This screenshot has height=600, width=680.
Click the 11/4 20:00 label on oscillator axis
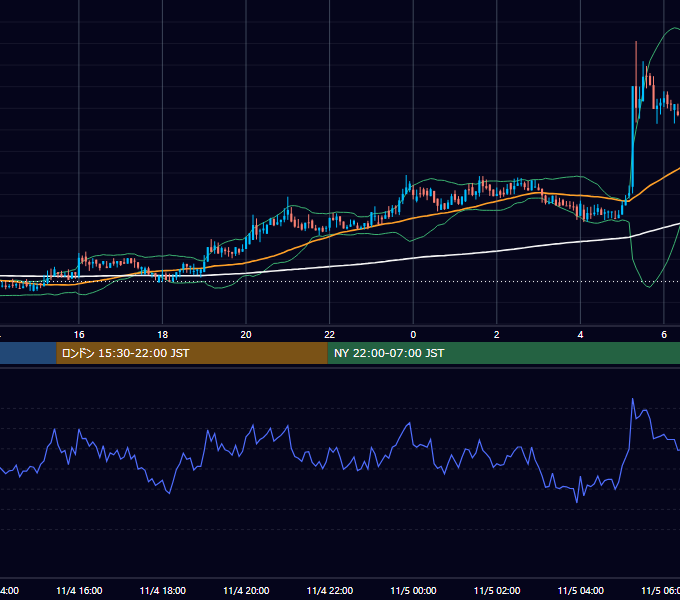point(246,590)
